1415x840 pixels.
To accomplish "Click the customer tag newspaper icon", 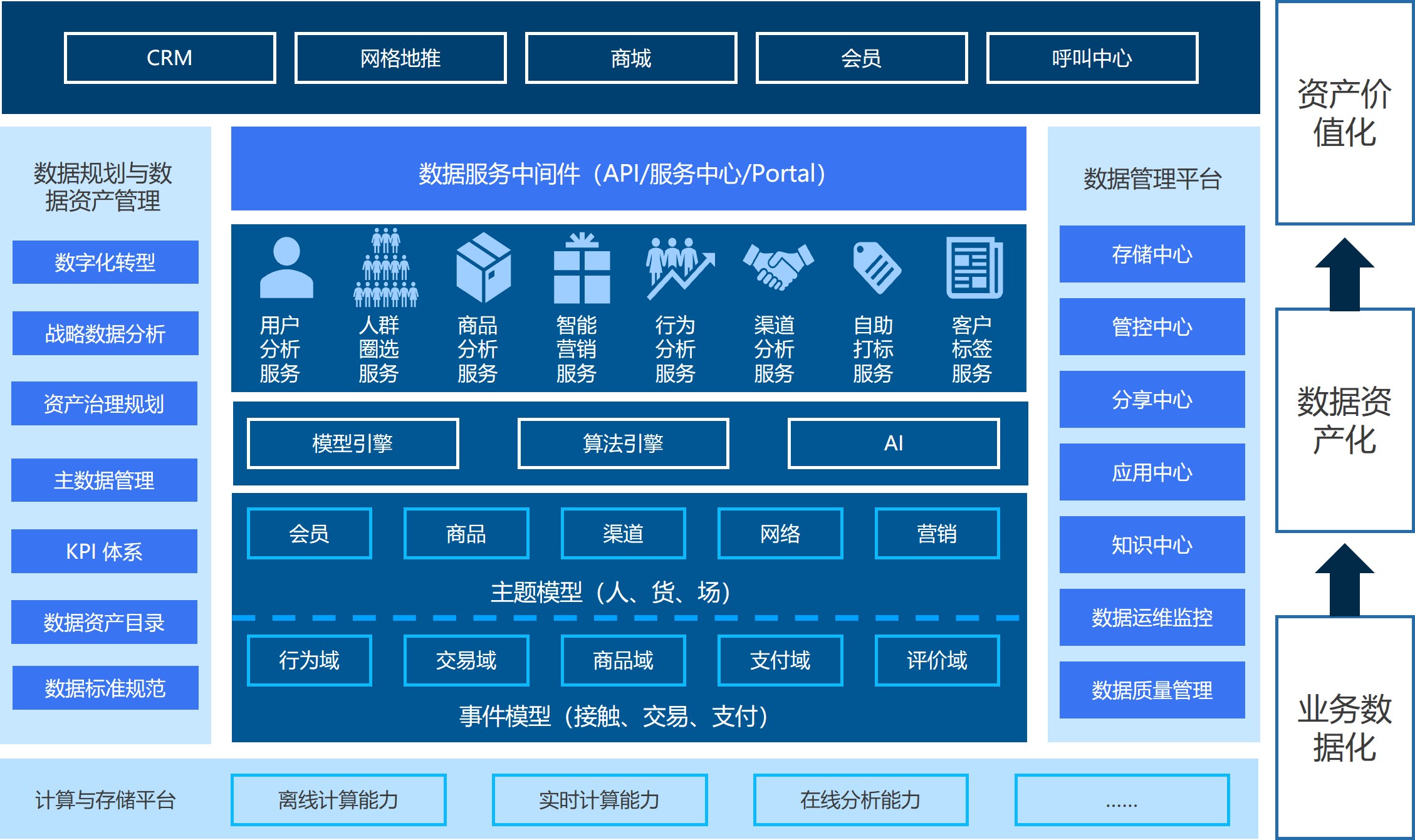I will tap(974, 267).
